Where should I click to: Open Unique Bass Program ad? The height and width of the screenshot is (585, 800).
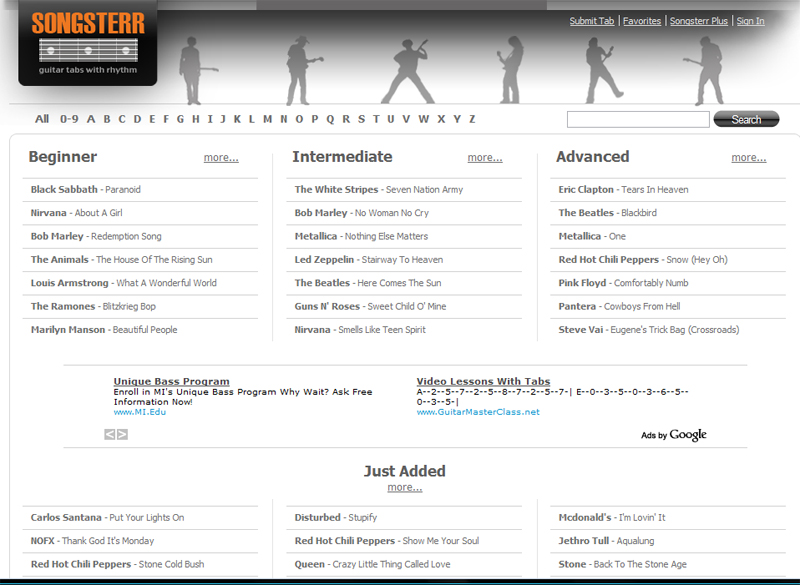pos(171,381)
